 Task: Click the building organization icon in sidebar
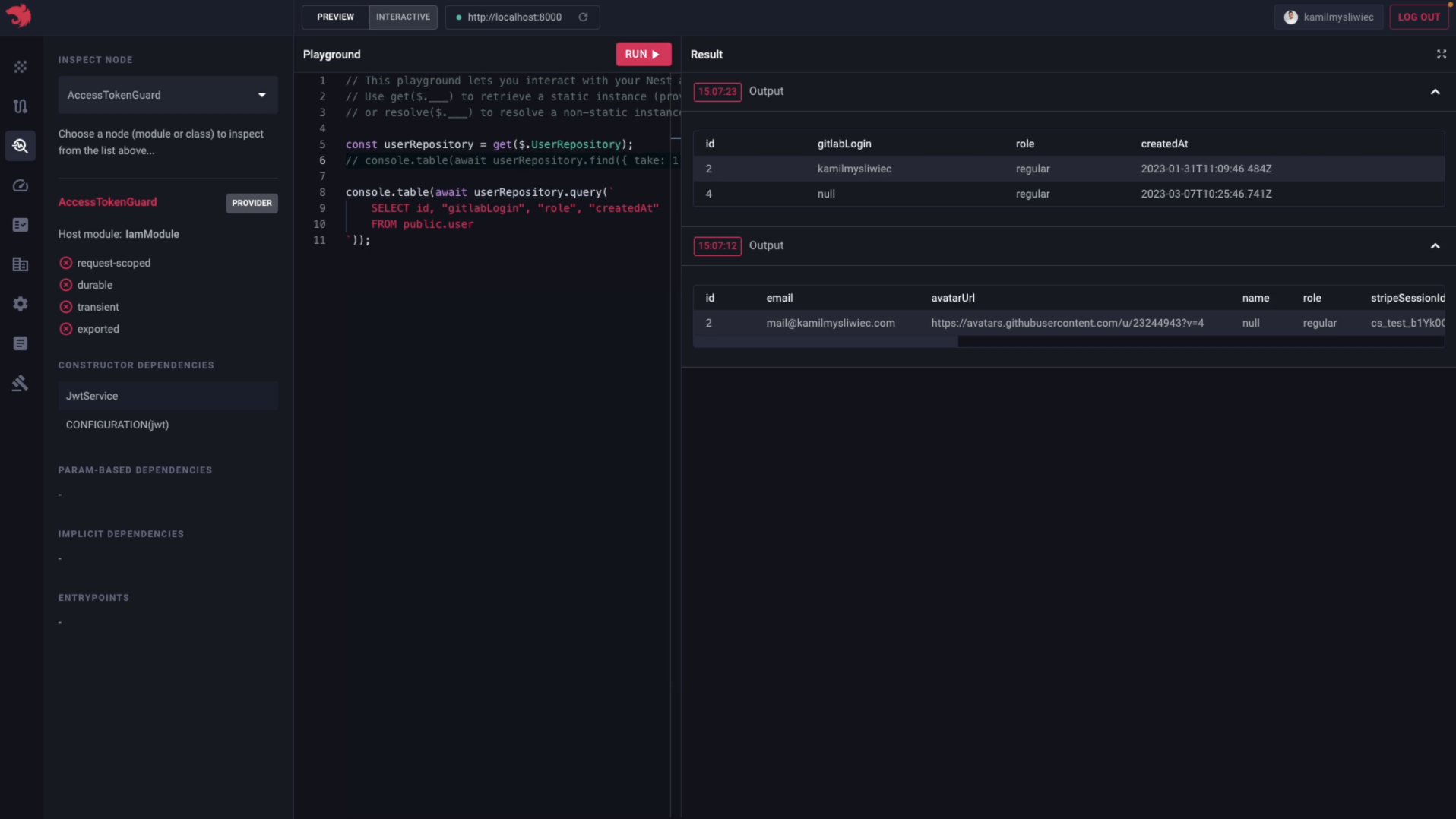(x=21, y=264)
